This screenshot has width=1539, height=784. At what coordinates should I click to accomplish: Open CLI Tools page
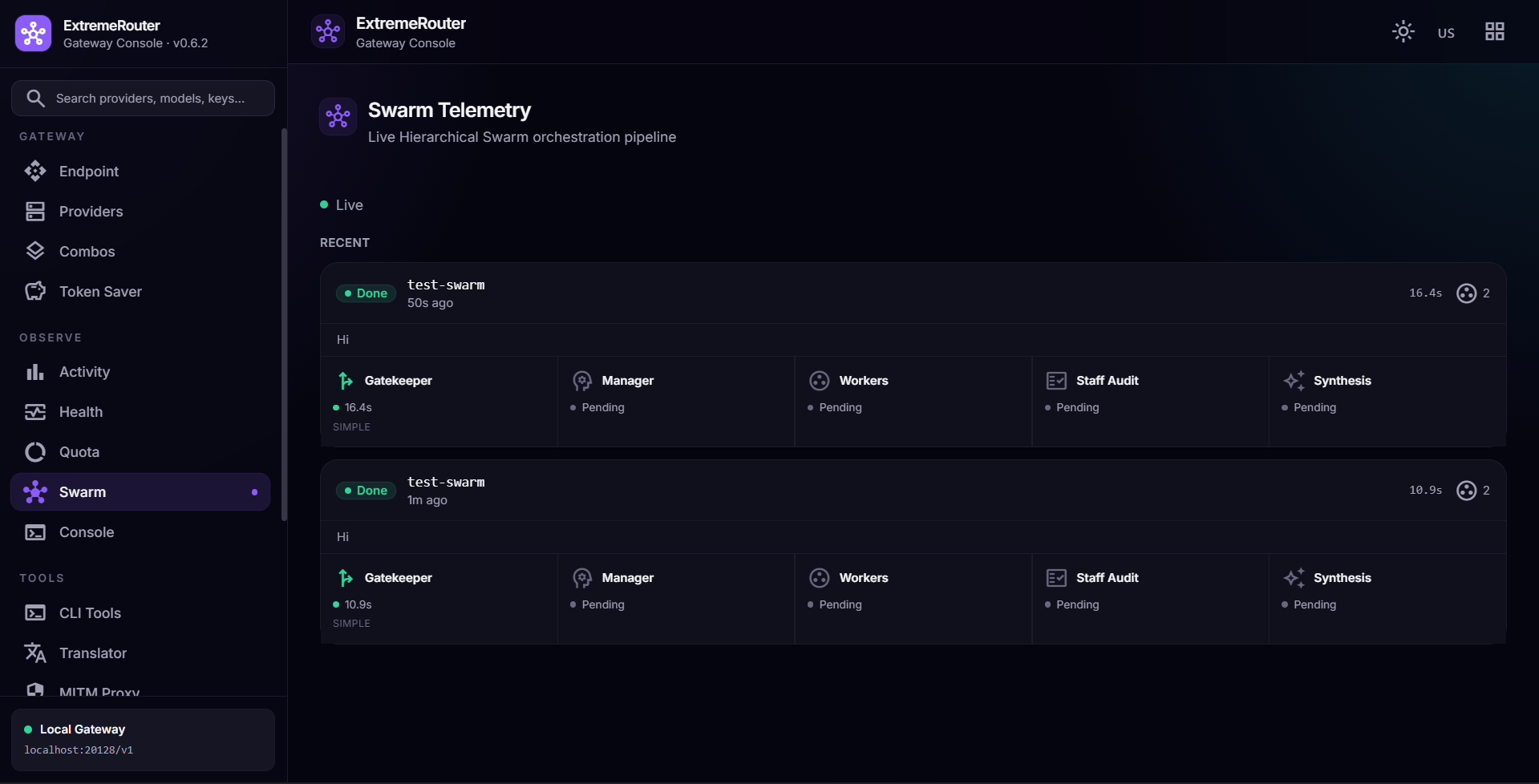[x=140, y=612]
